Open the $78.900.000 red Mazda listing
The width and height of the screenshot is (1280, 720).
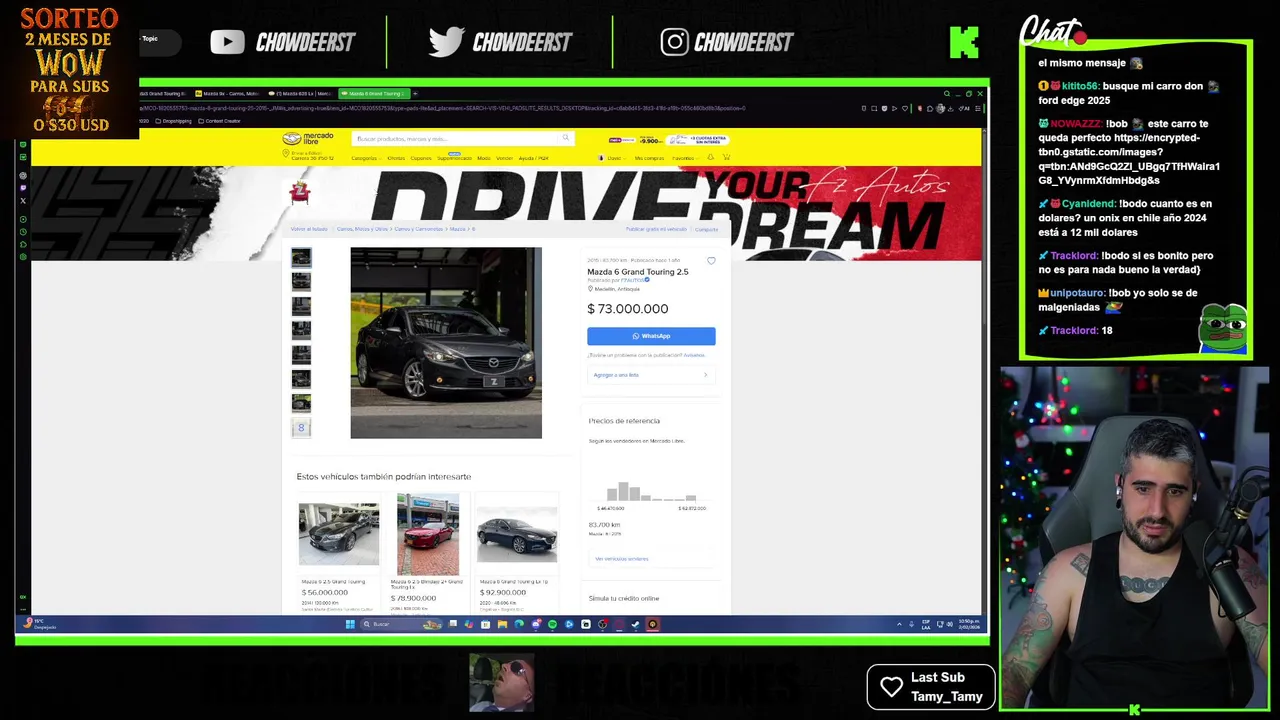pos(427,553)
